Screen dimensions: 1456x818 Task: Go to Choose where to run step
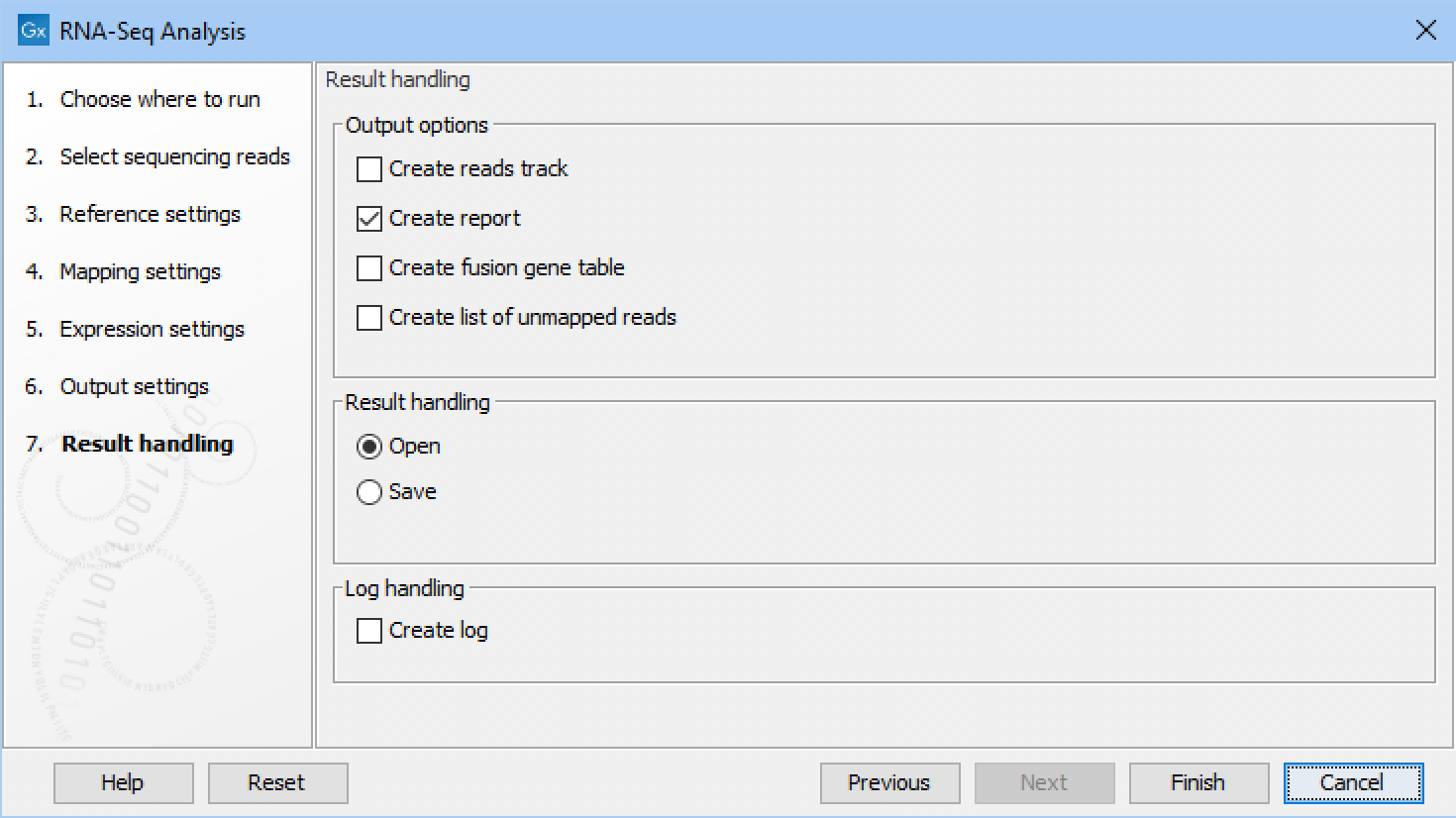159,100
